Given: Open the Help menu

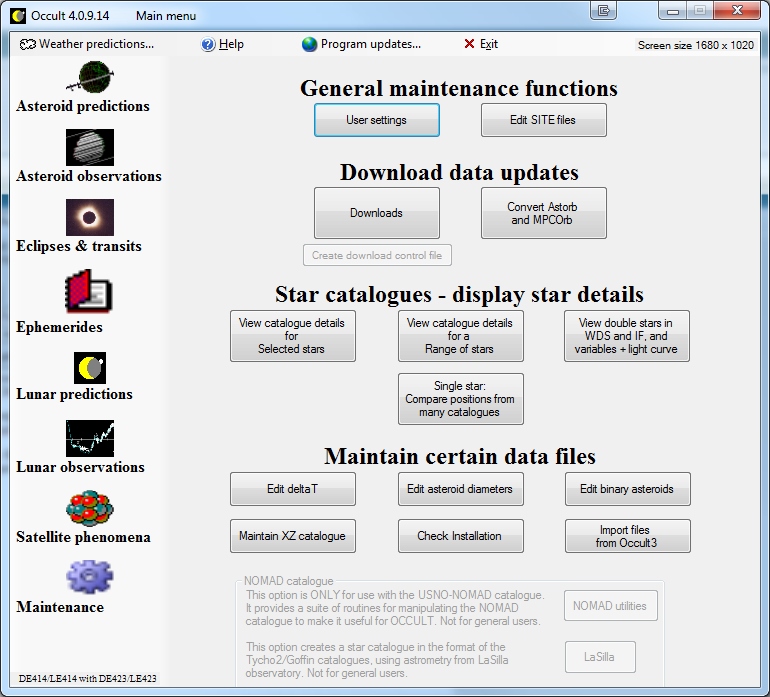Looking at the screenshot, I should pyautogui.click(x=222, y=44).
